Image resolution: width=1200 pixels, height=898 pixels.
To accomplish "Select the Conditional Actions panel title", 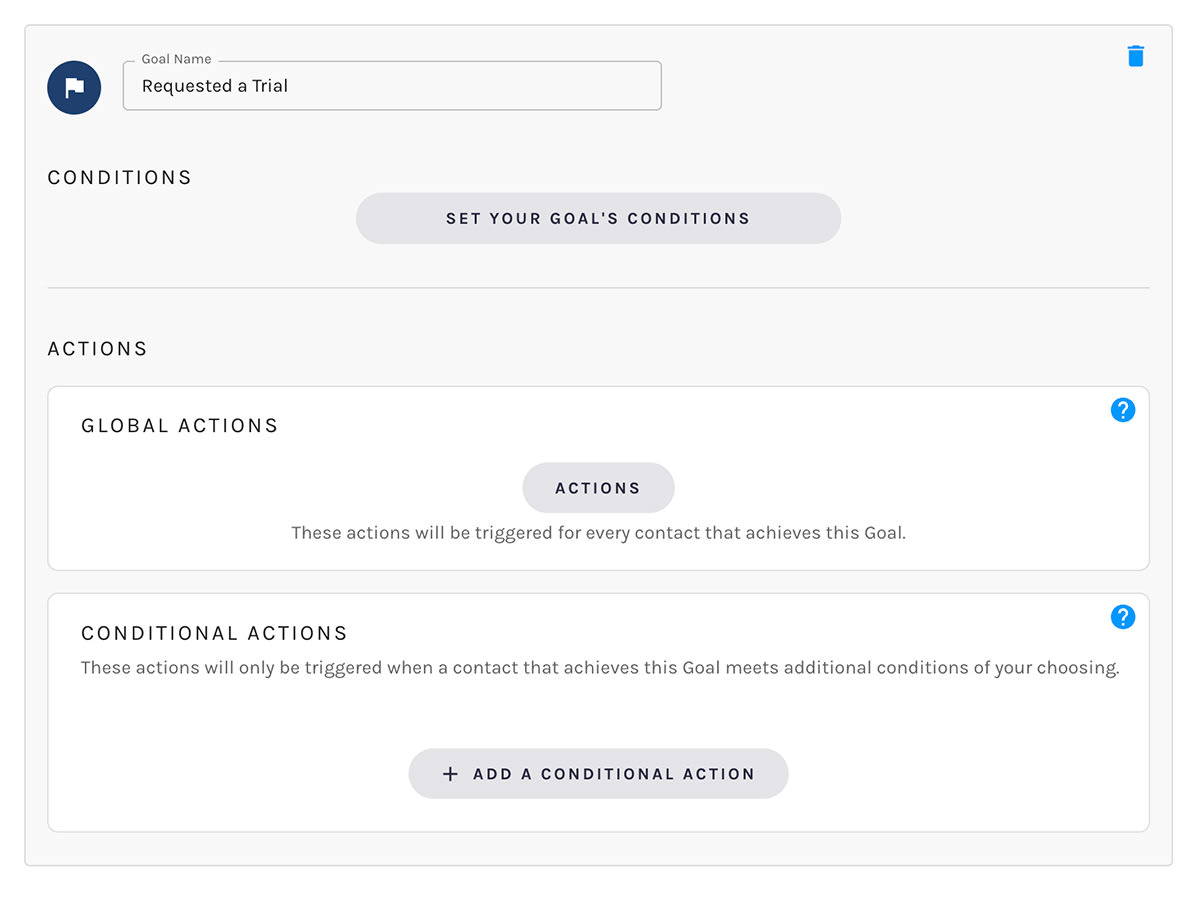I will coord(214,634).
